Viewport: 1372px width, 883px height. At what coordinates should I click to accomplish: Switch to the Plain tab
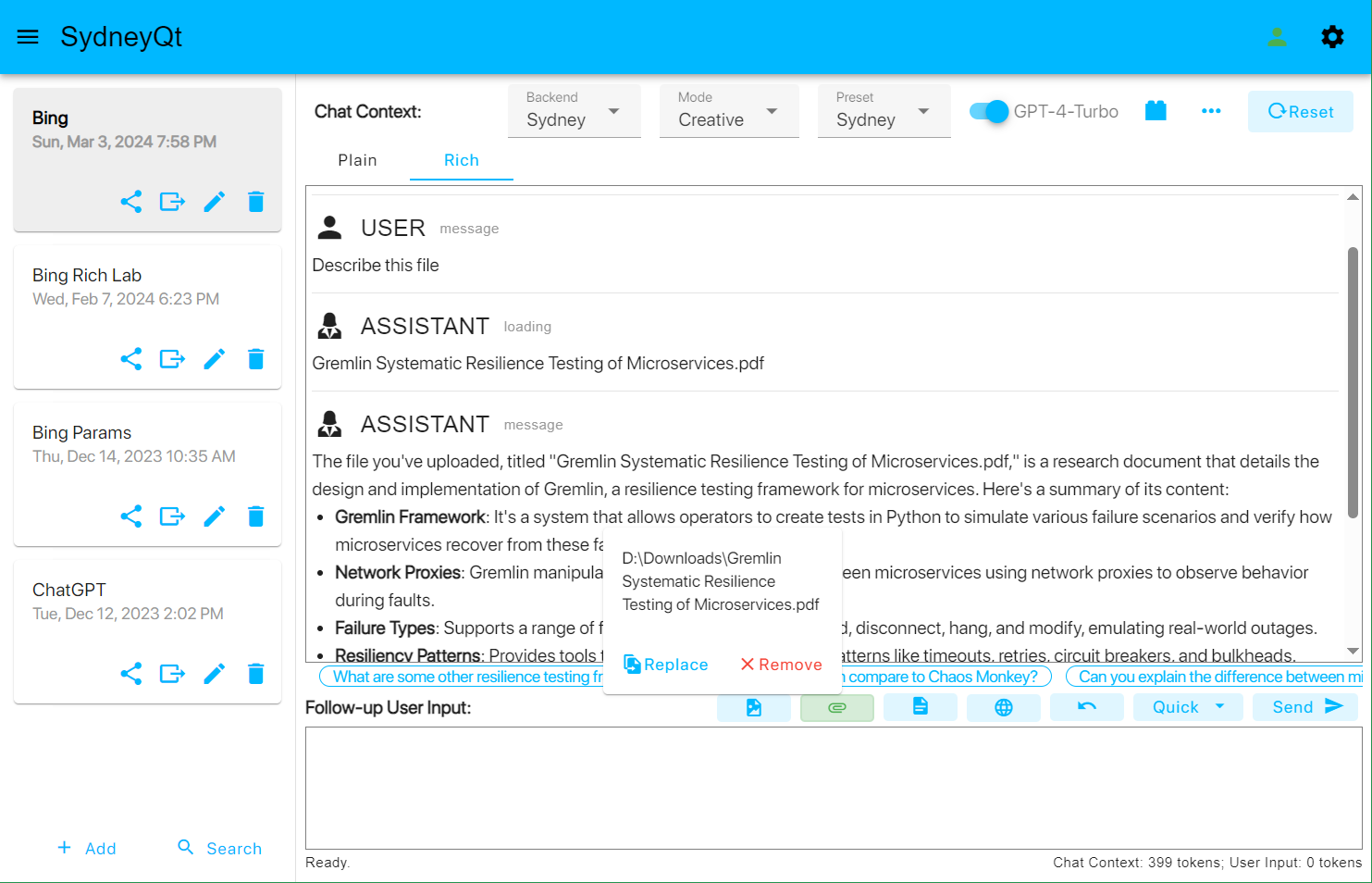click(x=357, y=160)
